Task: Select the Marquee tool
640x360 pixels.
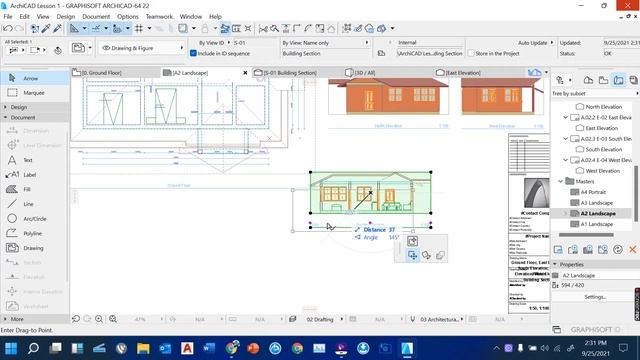Action: point(35,93)
